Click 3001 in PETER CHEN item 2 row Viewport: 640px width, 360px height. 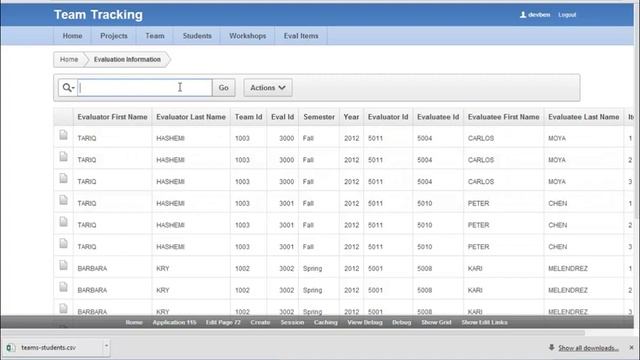287,225
